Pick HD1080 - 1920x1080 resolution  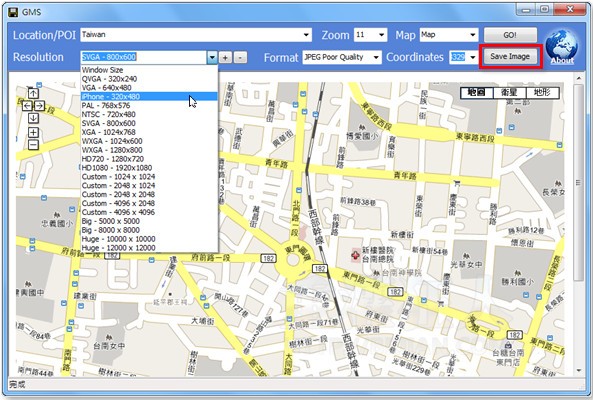pos(149,168)
